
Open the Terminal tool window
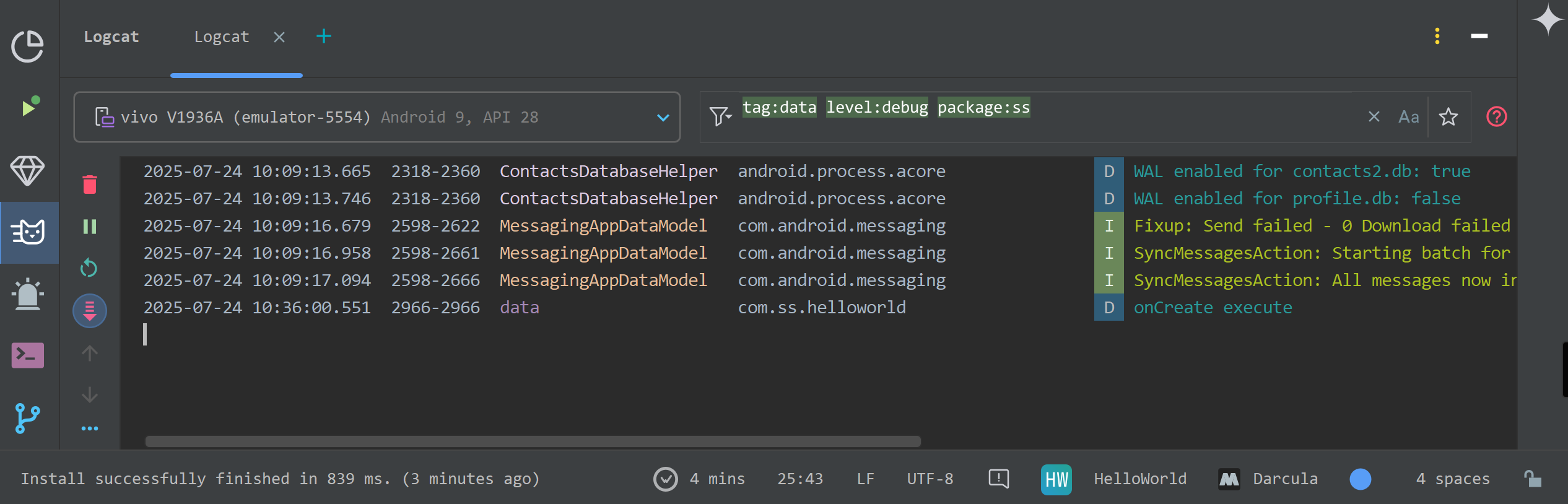28,355
